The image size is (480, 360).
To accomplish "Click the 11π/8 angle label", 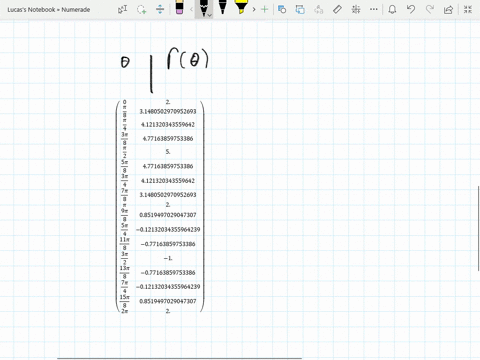I will coord(125,244).
